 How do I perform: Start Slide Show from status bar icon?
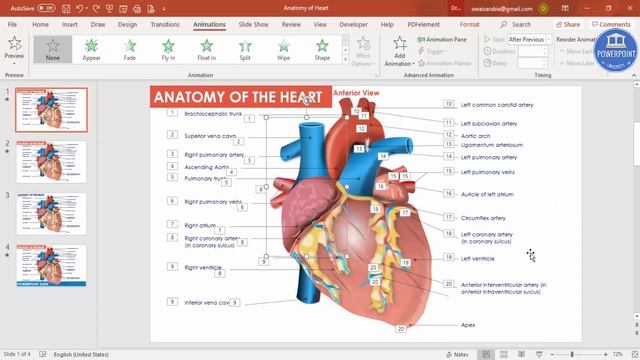coord(539,355)
